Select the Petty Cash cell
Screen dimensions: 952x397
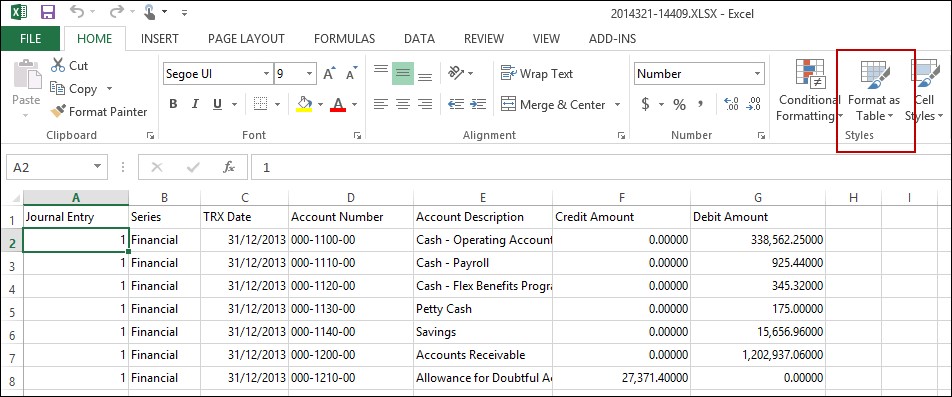click(483, 309)
